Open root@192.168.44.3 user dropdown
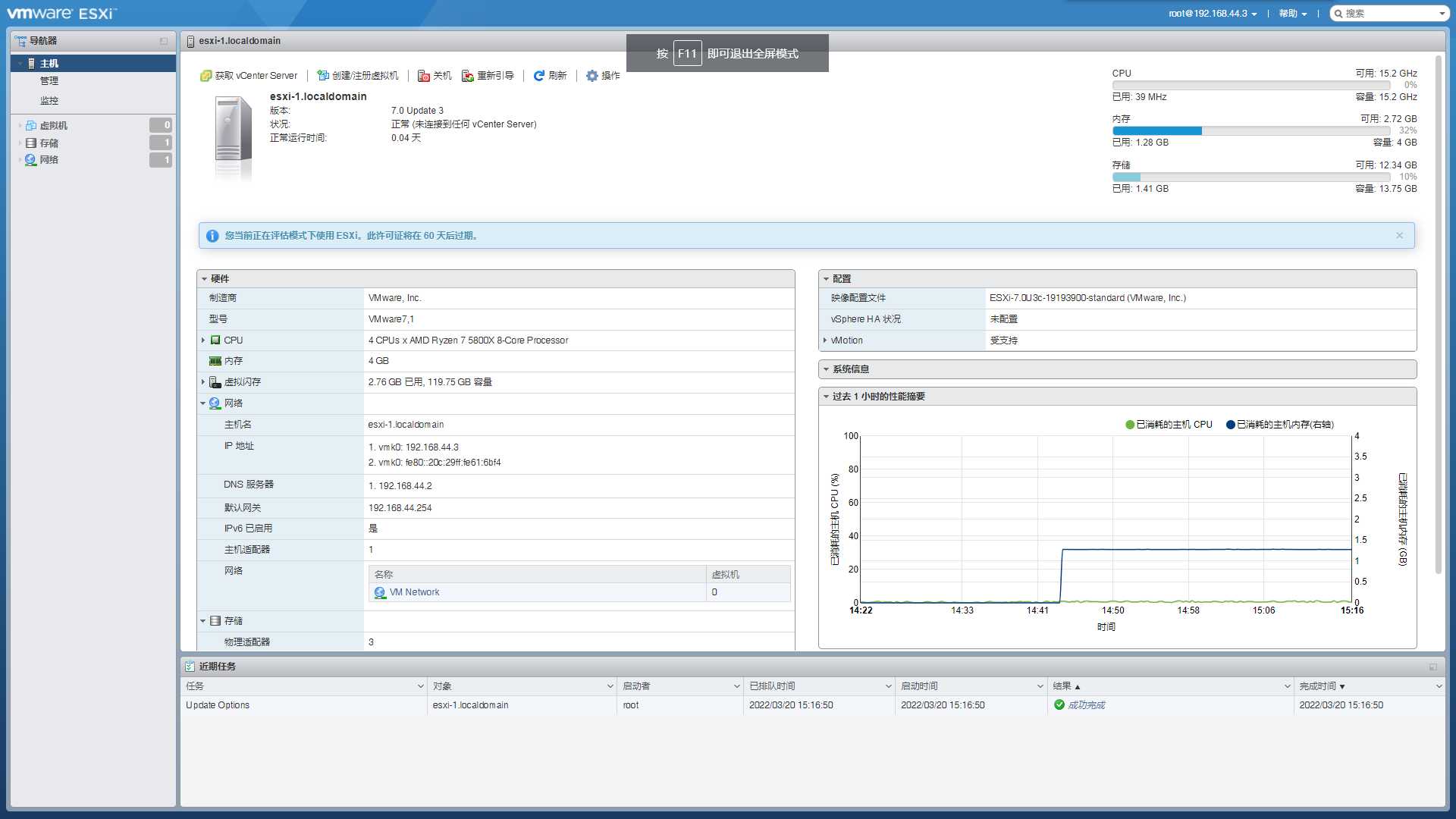Image resolution: width=1456 pixels, height=819 pixels. pyautogui.click(x=1213, y=14)
